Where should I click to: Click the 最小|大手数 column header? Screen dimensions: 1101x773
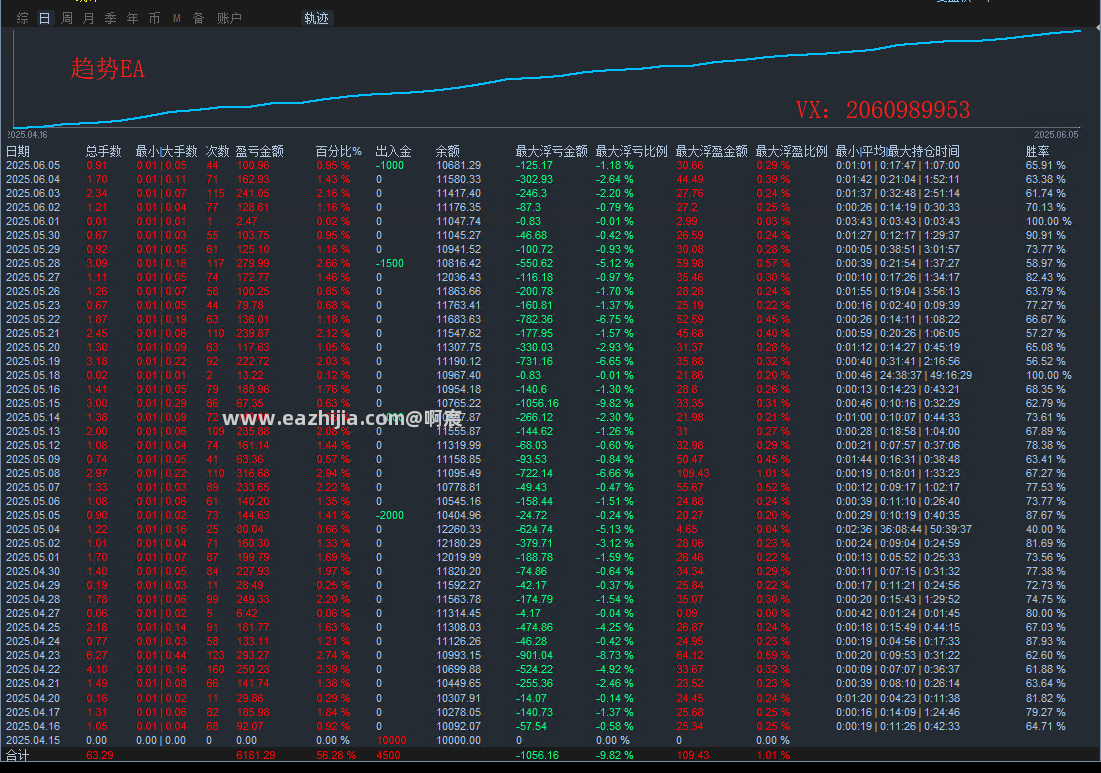[166, 151]
